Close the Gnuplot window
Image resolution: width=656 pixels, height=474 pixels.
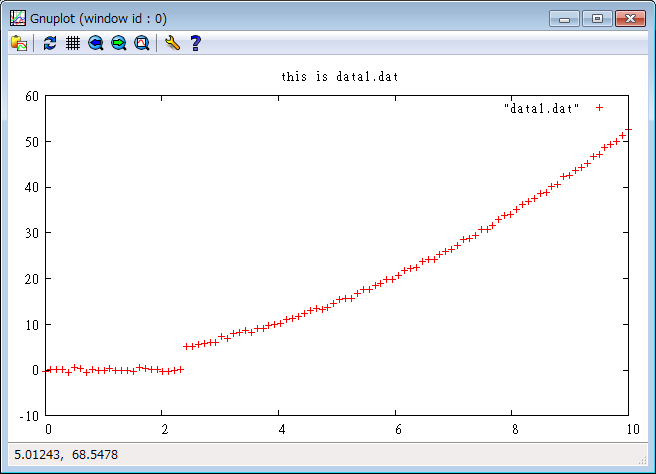click(x=629, y=18)
